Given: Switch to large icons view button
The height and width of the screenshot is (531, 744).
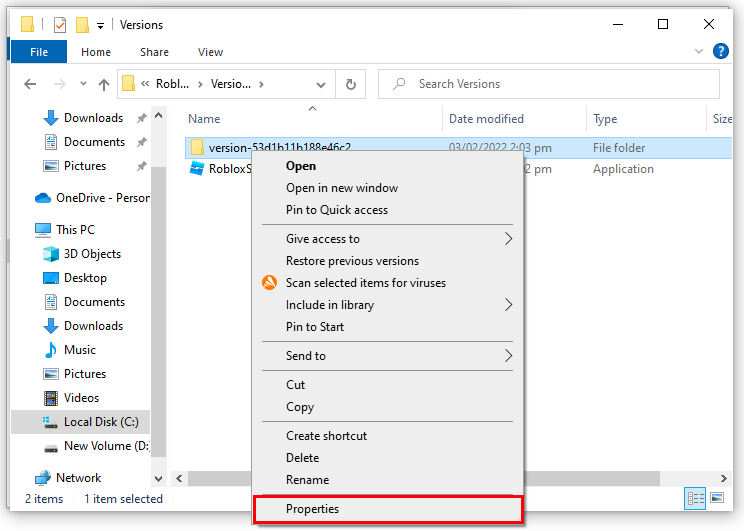Looking at the screenshot, I should pos(717,498).
